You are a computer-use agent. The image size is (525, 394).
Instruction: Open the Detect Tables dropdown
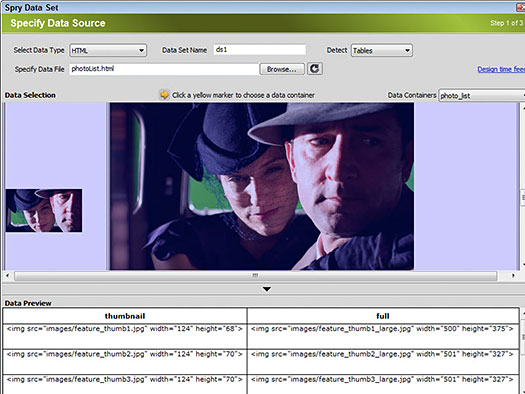click(382, 51)
